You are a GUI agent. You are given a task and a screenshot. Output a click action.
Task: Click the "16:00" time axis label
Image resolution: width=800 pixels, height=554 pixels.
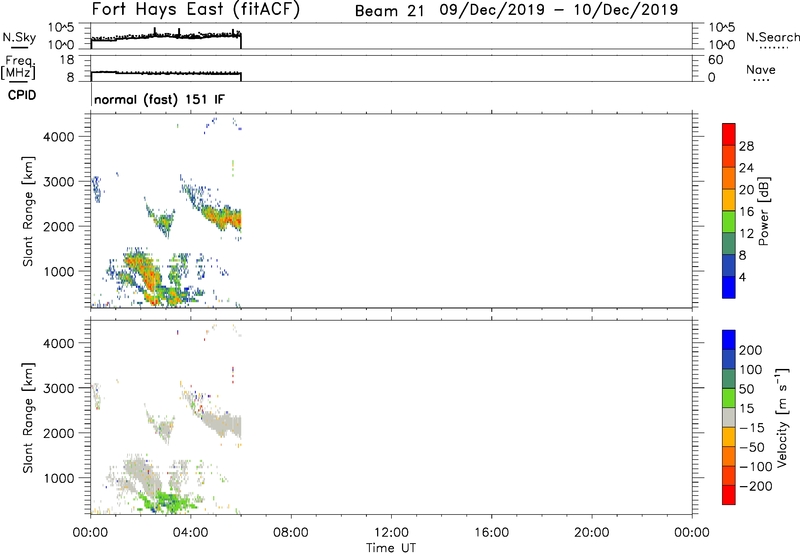click(491, 533)
